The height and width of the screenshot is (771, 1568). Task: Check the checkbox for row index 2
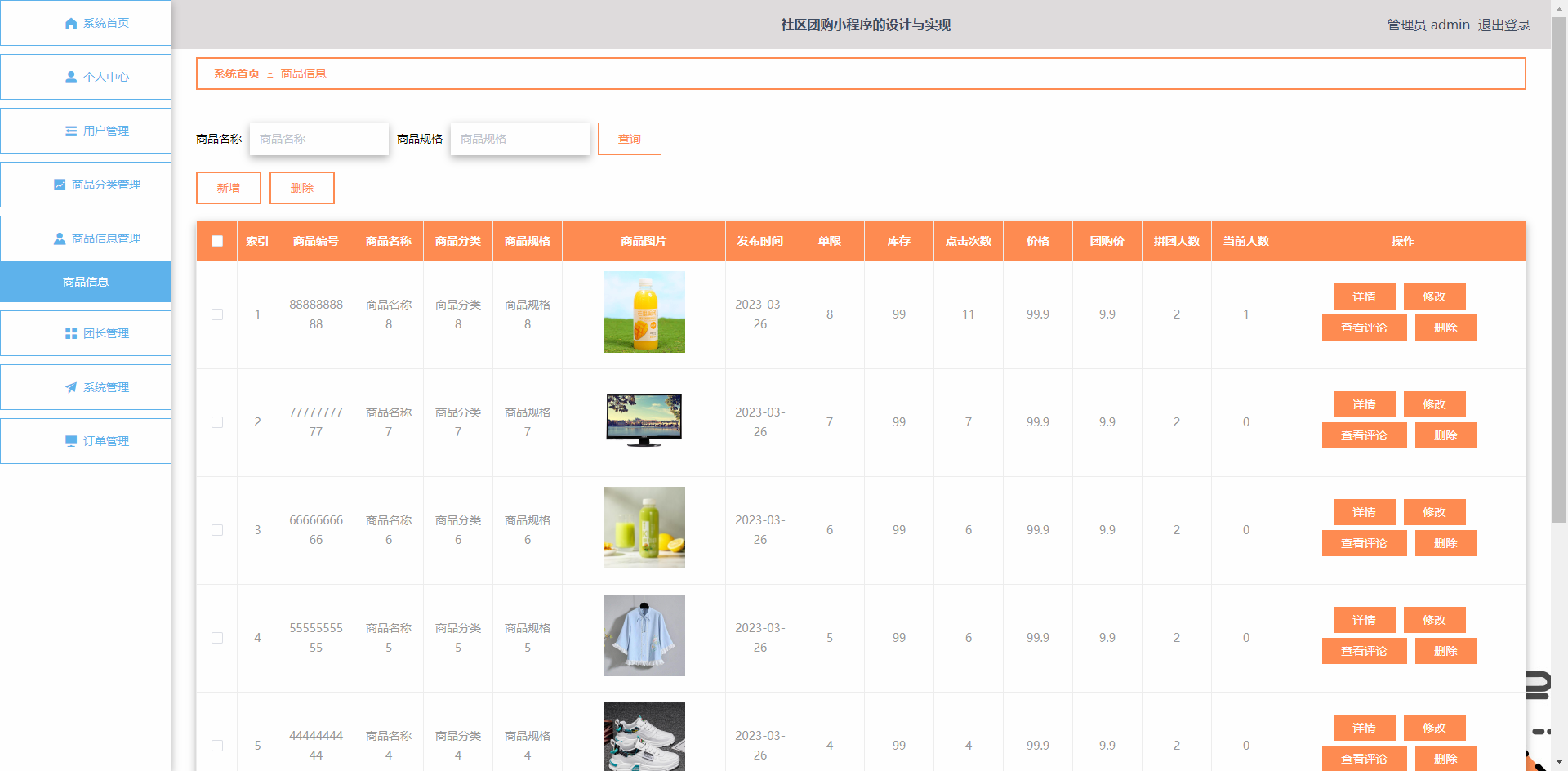217,422
